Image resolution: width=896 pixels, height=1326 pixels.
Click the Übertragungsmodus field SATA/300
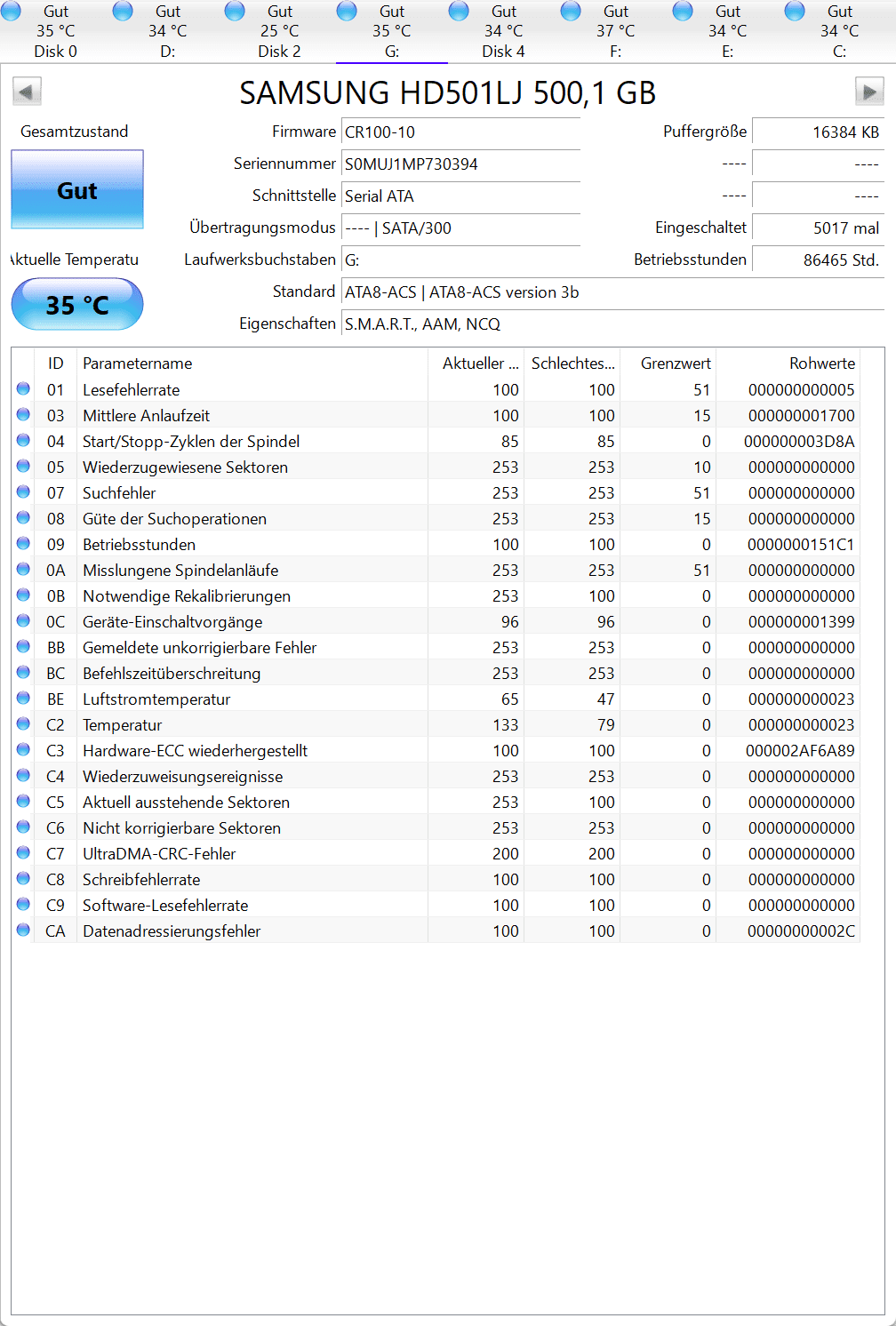(x=460, y=228)
